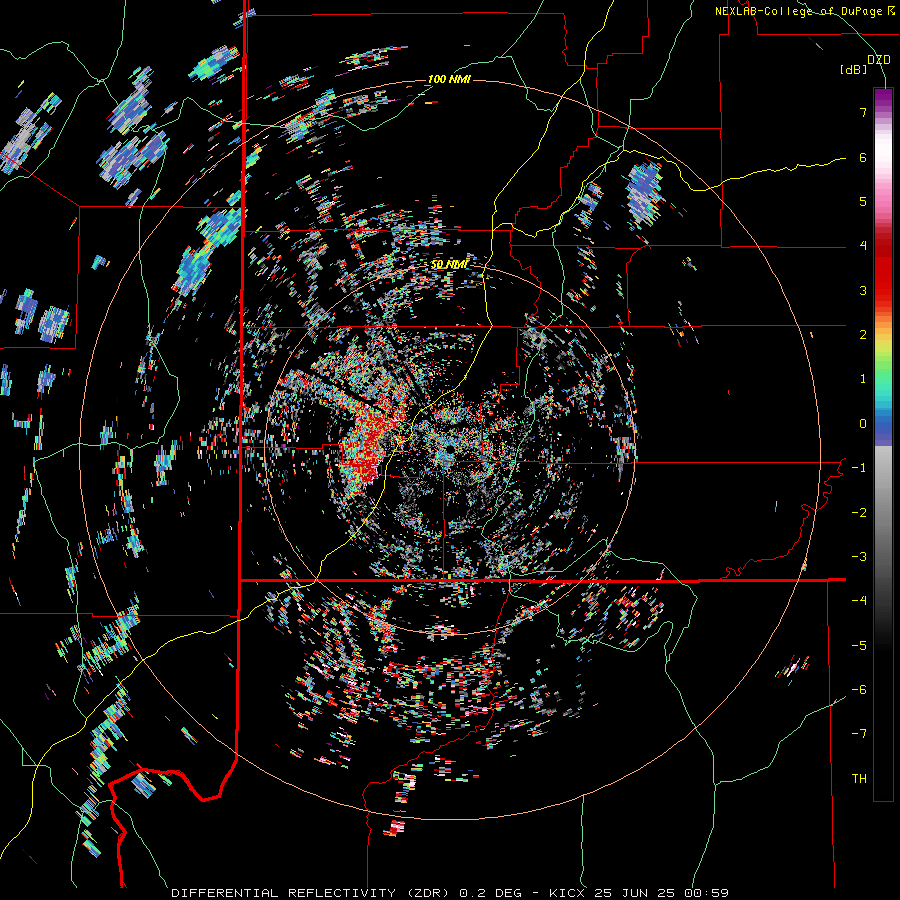Click the -2 value on the dB scale
The width and height of the screenshot is (900, 900).
point(859,513)
